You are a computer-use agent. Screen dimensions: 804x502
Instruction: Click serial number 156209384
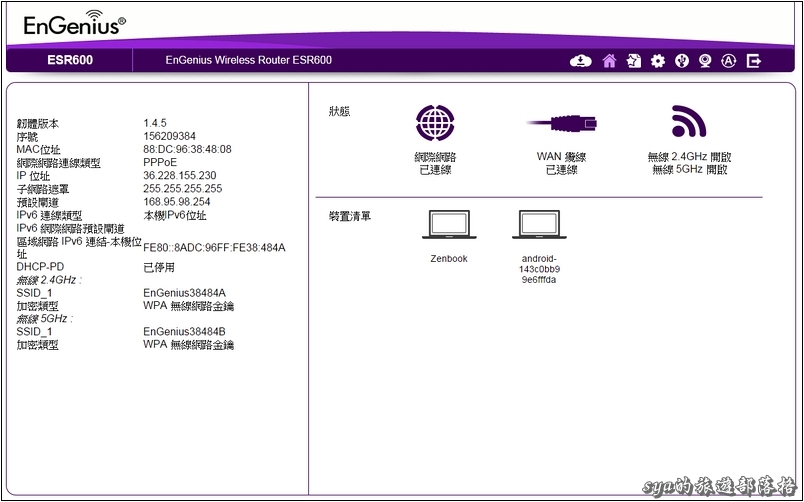point(169,136)
